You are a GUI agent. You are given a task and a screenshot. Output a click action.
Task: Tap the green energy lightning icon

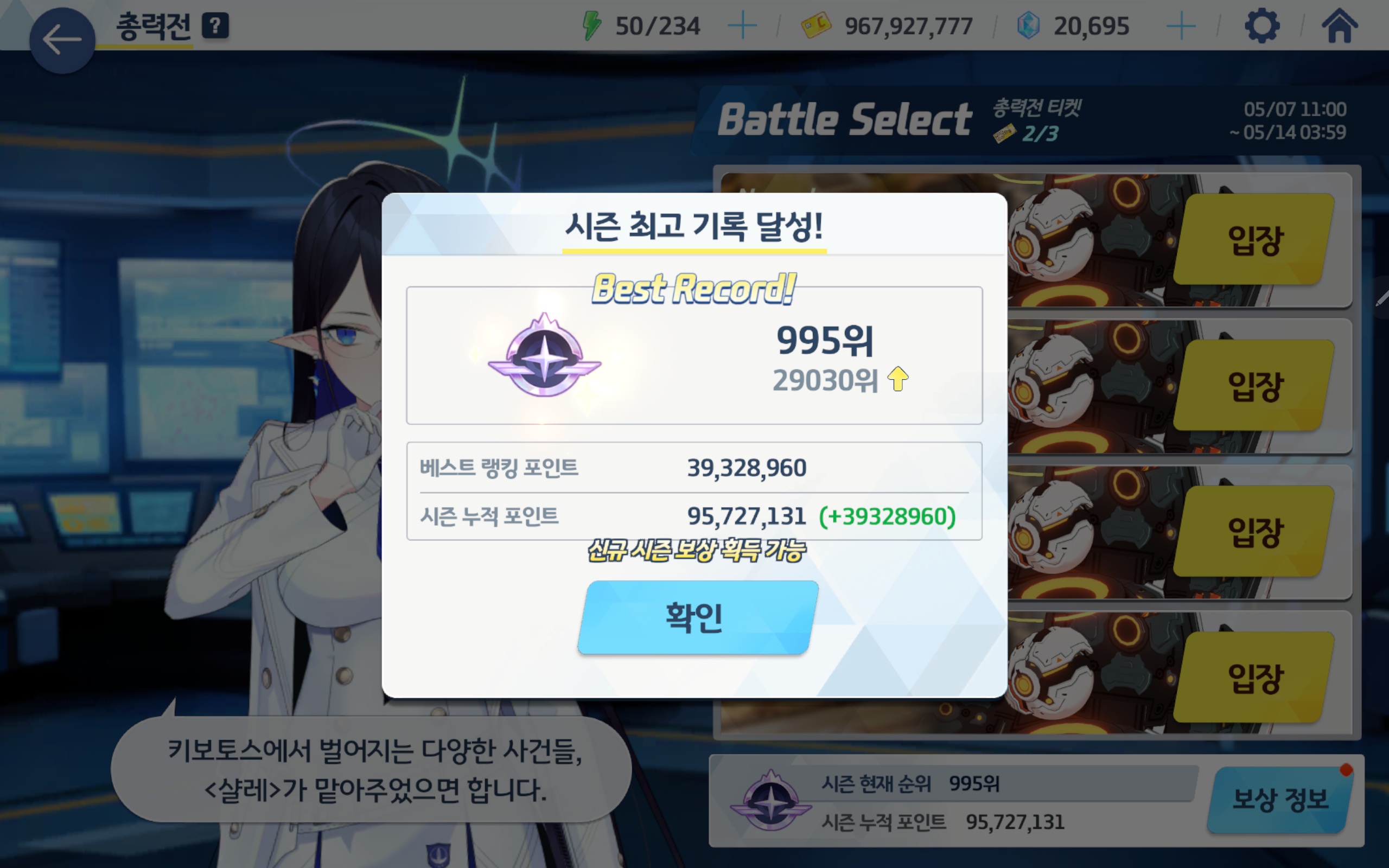point(591,26)
